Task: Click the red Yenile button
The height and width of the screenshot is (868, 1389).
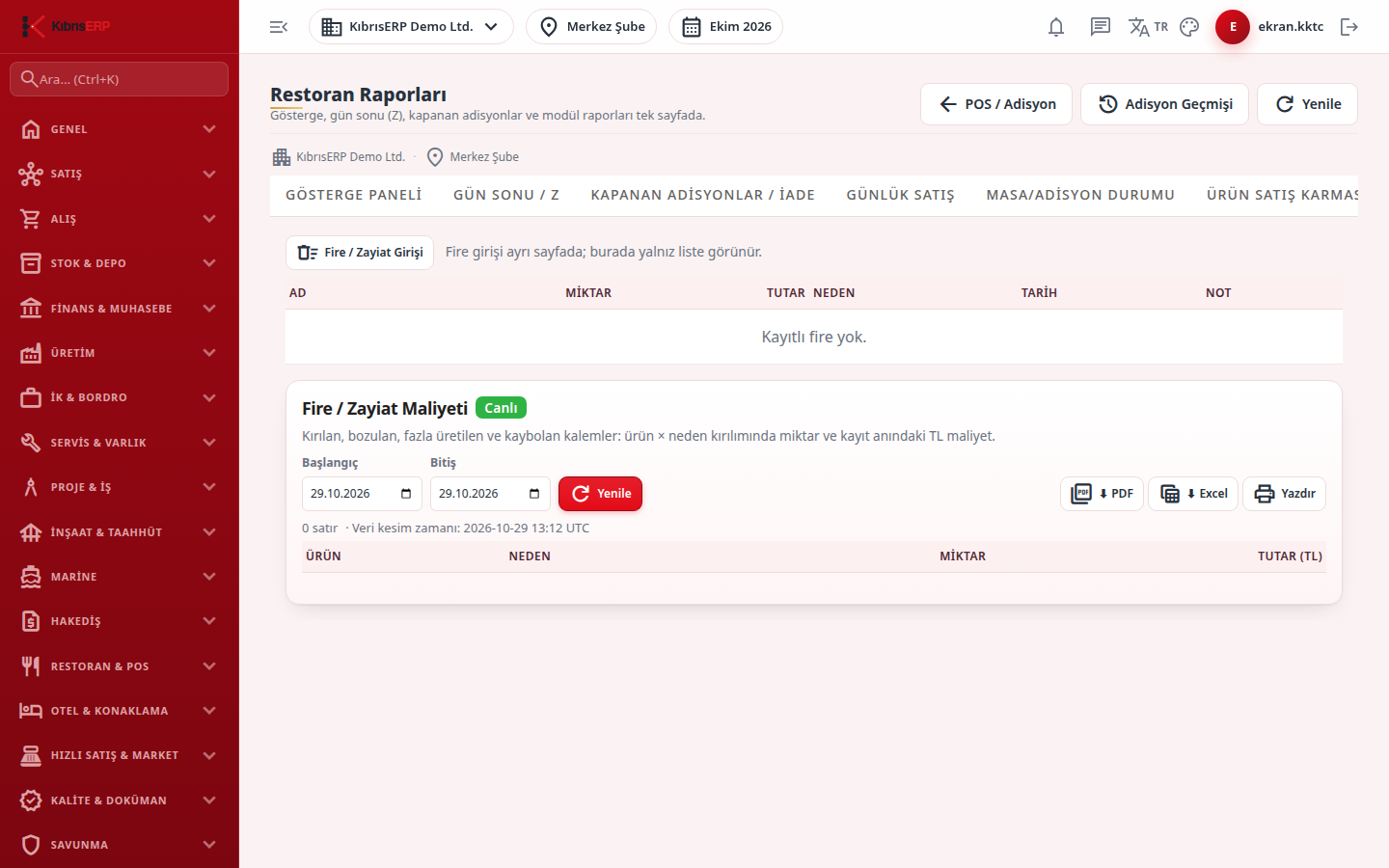Action: [600, 494]
